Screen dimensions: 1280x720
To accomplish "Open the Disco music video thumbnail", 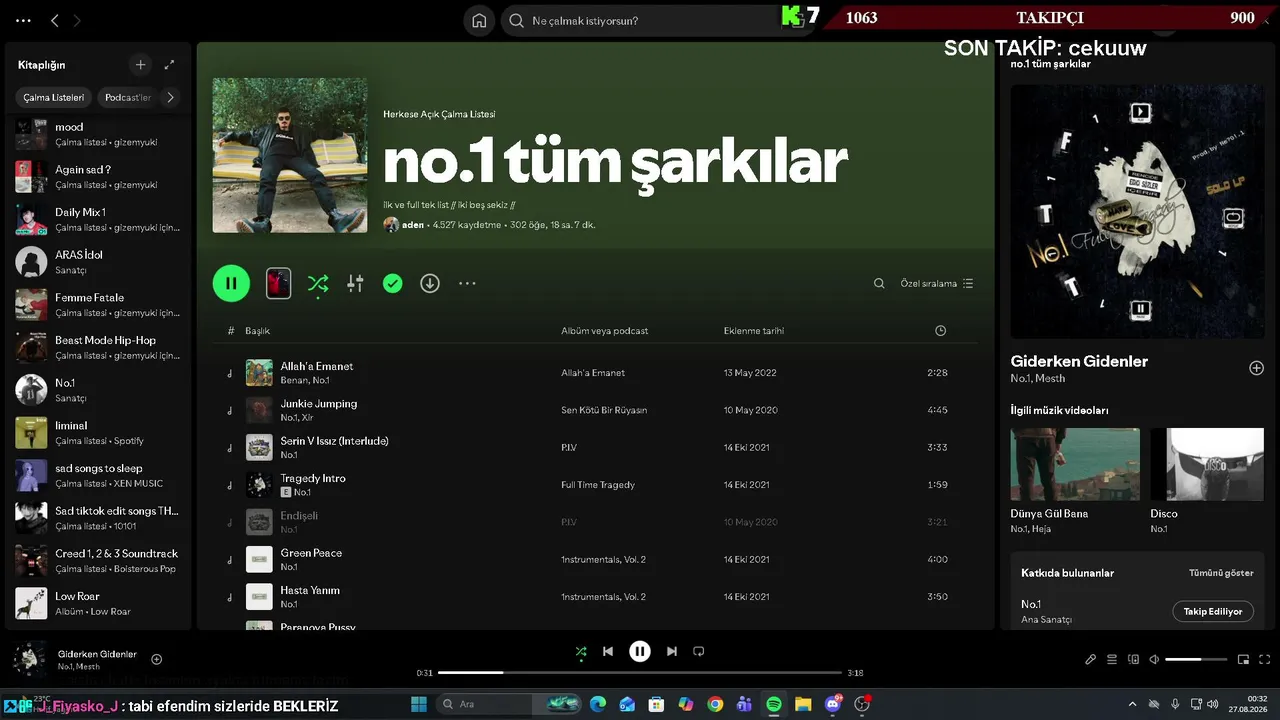I will pos(1207,464).
